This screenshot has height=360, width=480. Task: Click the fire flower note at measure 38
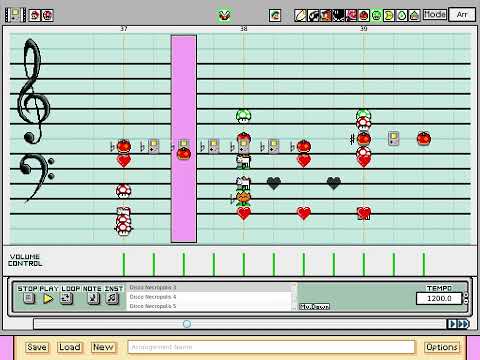(x=244, y=199)
